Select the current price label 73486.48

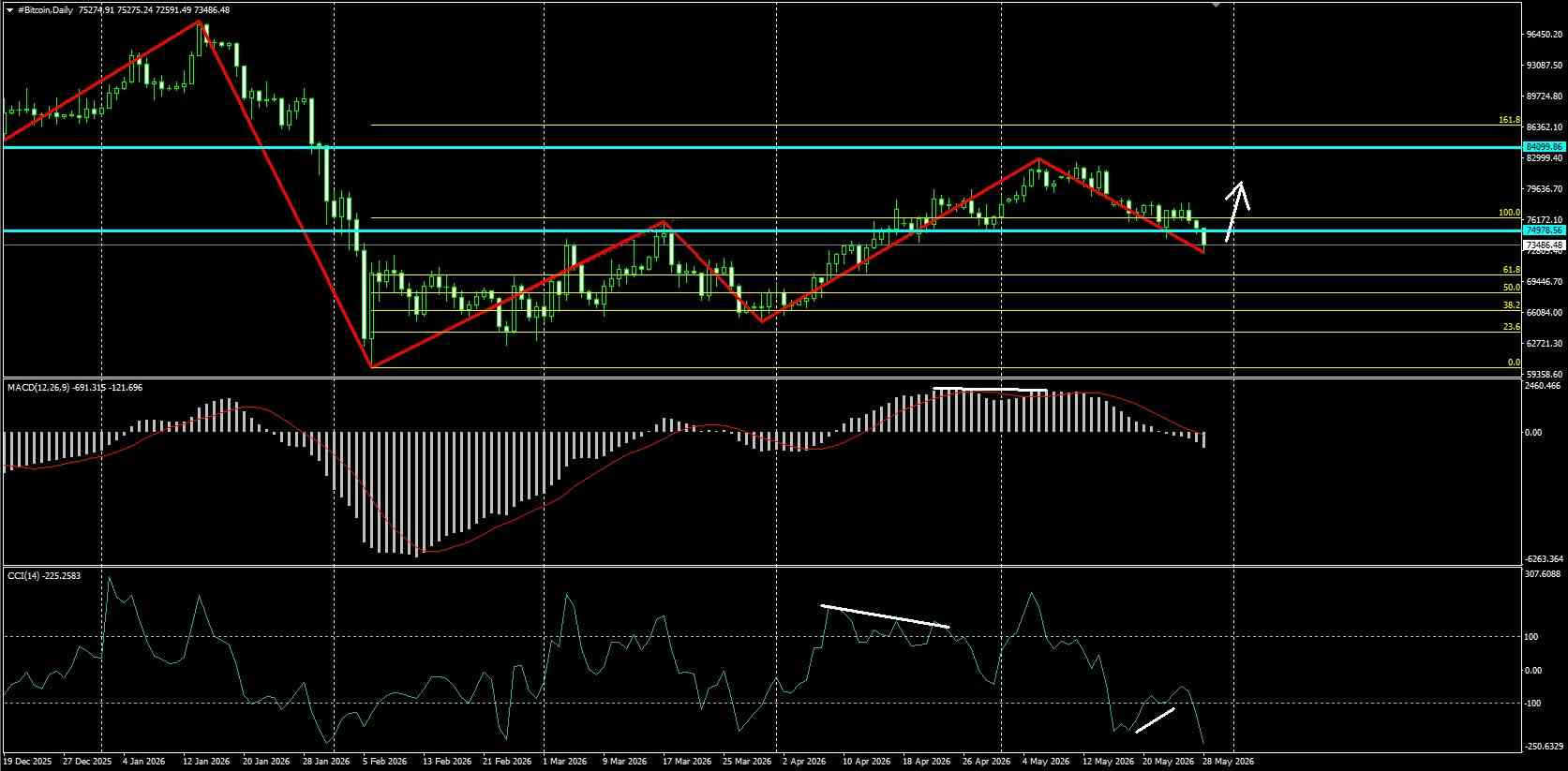click(1544, 245)
